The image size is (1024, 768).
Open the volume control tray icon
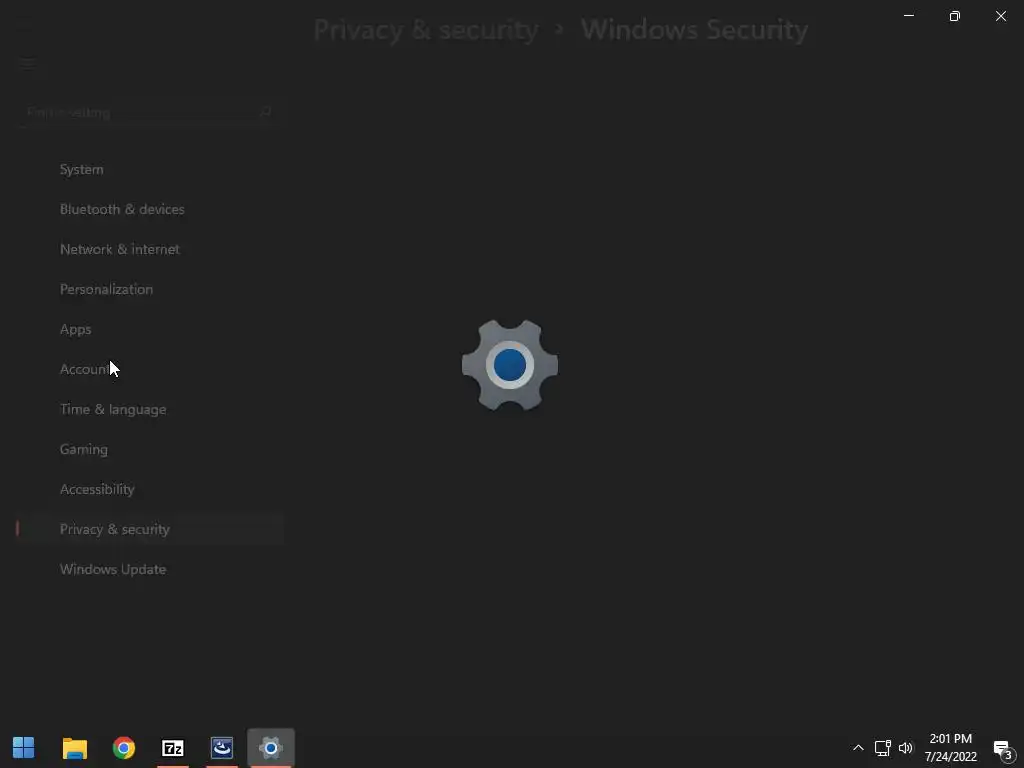906,748
